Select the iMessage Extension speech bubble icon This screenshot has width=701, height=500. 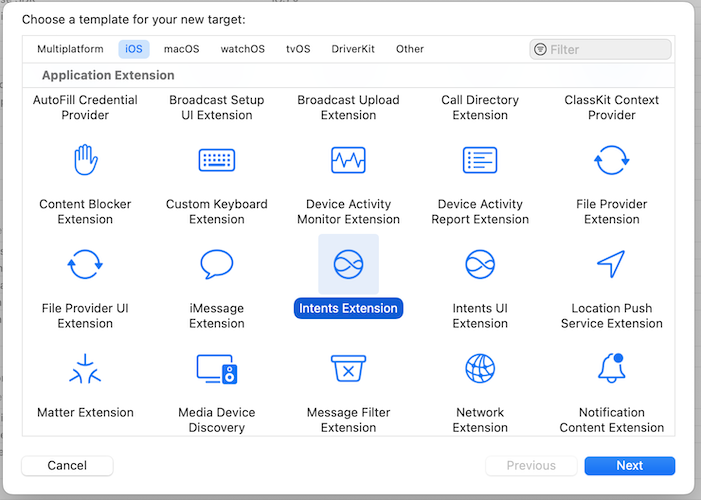point(217,264)
